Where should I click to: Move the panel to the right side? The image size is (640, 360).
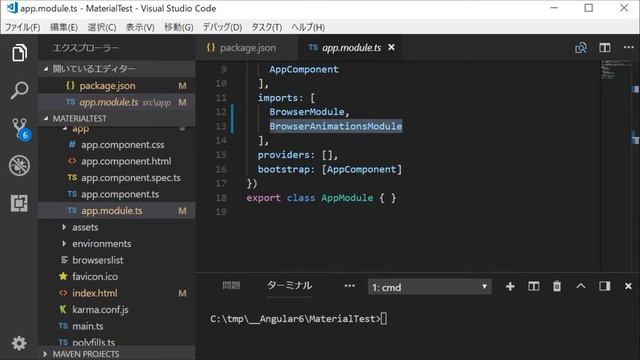pos(604,286)
